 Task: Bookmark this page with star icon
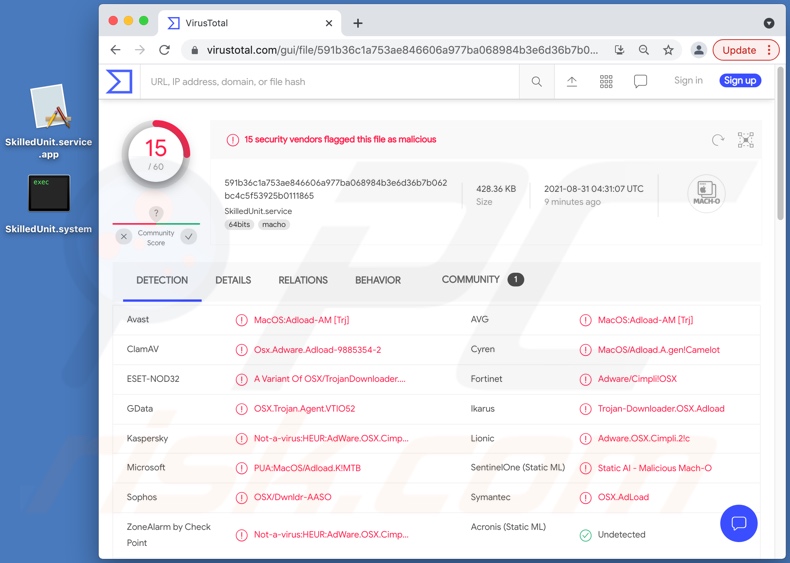tap(668, 50)
